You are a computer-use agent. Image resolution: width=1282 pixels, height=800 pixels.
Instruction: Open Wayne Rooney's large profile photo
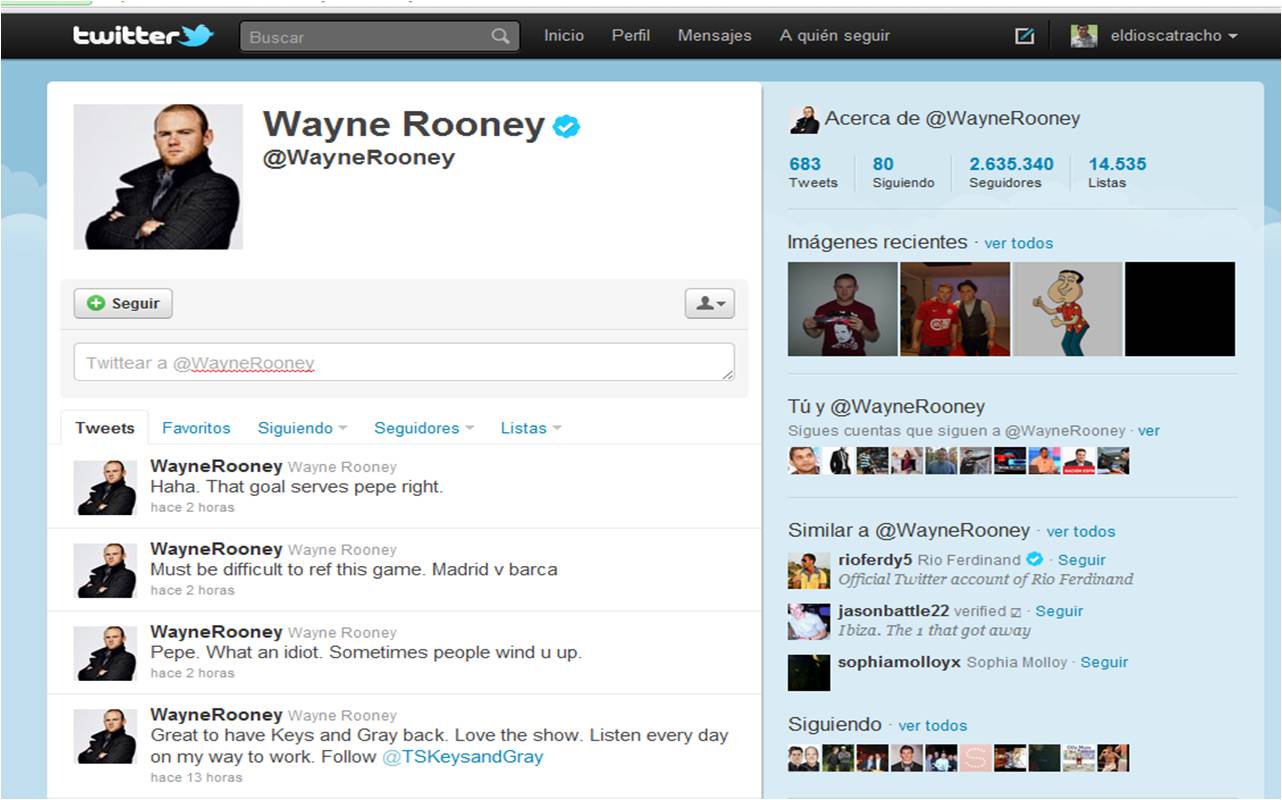[x=158, y=176]
